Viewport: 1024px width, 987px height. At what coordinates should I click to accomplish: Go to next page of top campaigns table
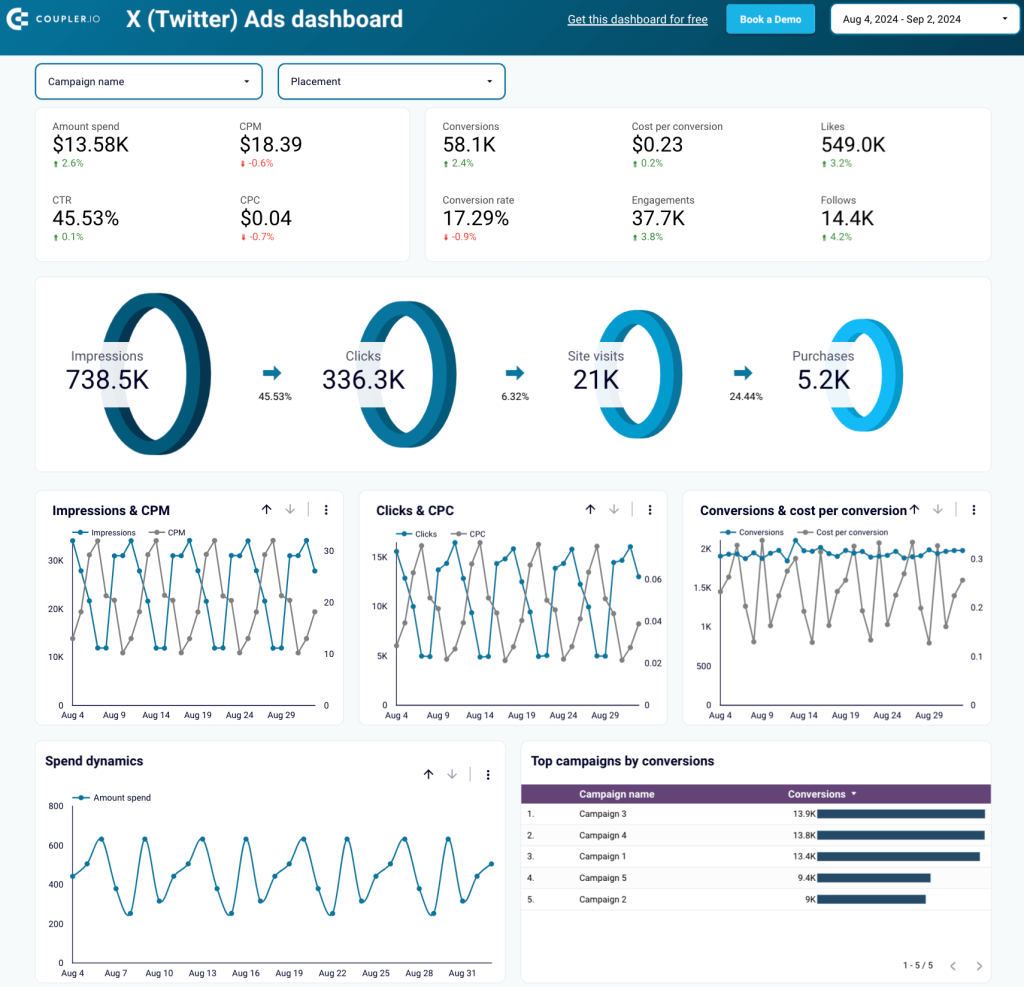click(x=977, y=966)
